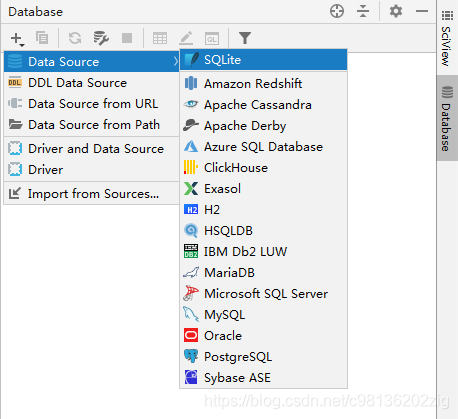Open the gear settings icon
This screenshot has height=419, width=458.
point(396,11)
